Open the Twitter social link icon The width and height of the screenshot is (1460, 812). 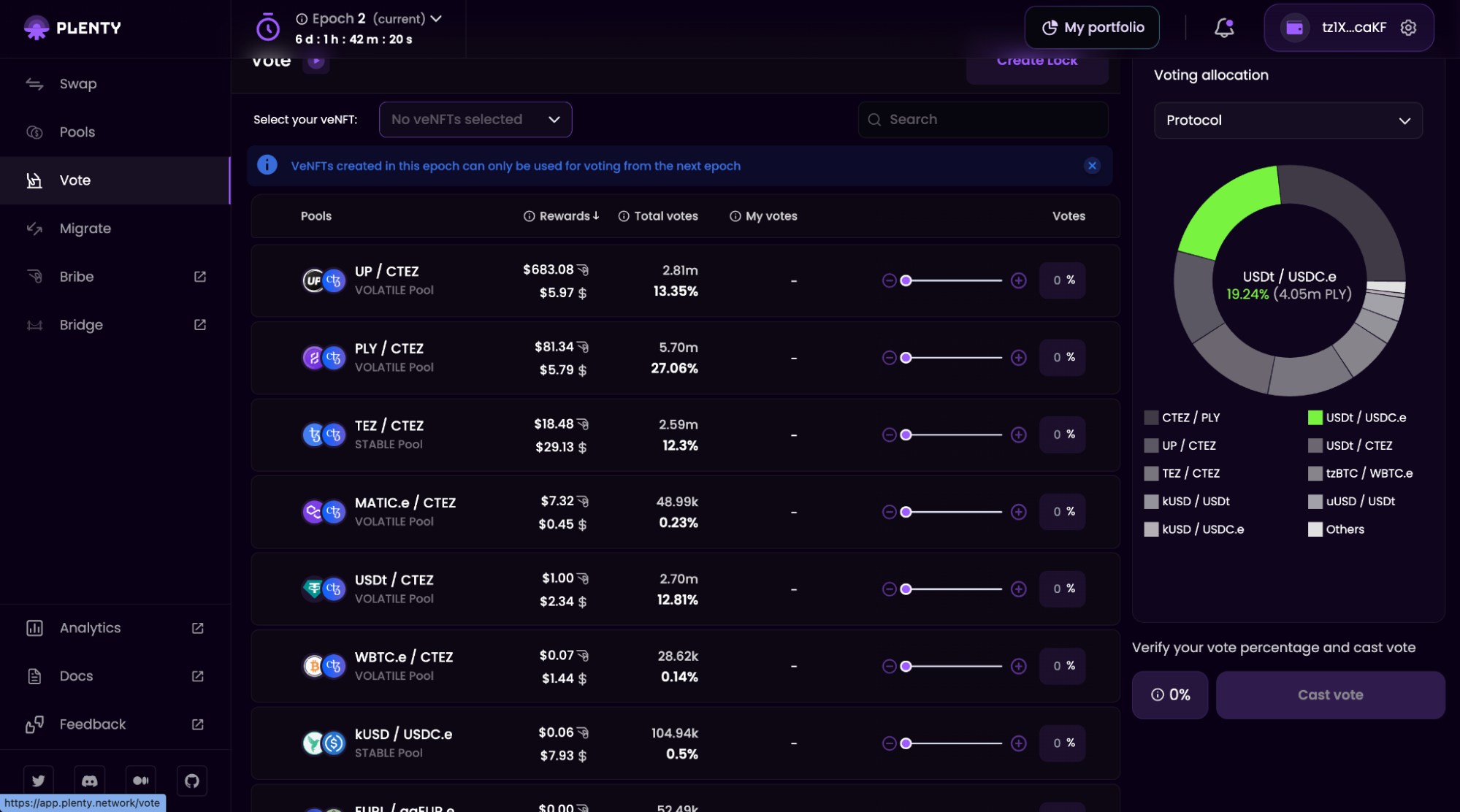click(39, 781)
